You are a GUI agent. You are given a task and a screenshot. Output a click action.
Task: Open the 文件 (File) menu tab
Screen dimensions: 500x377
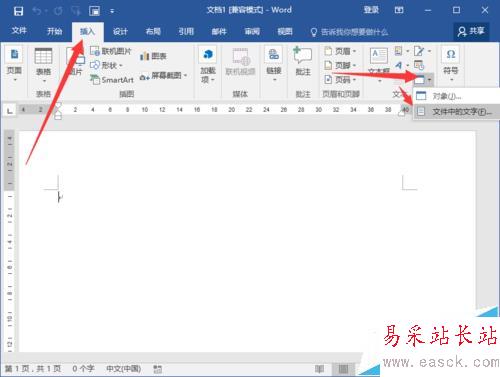pyautogui.click(x=19, y=31)
